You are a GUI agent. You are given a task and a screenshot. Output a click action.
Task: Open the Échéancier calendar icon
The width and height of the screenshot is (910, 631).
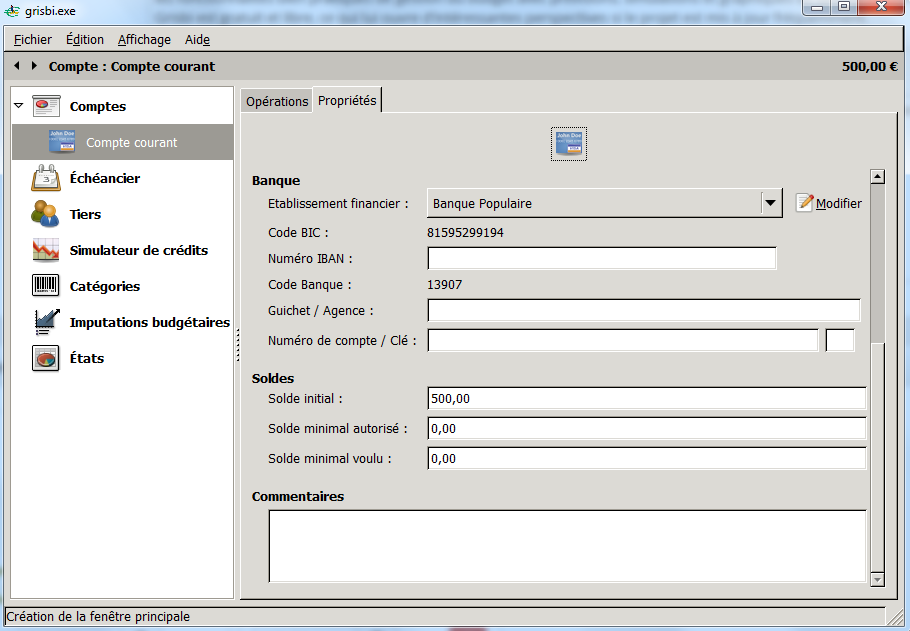46,178
